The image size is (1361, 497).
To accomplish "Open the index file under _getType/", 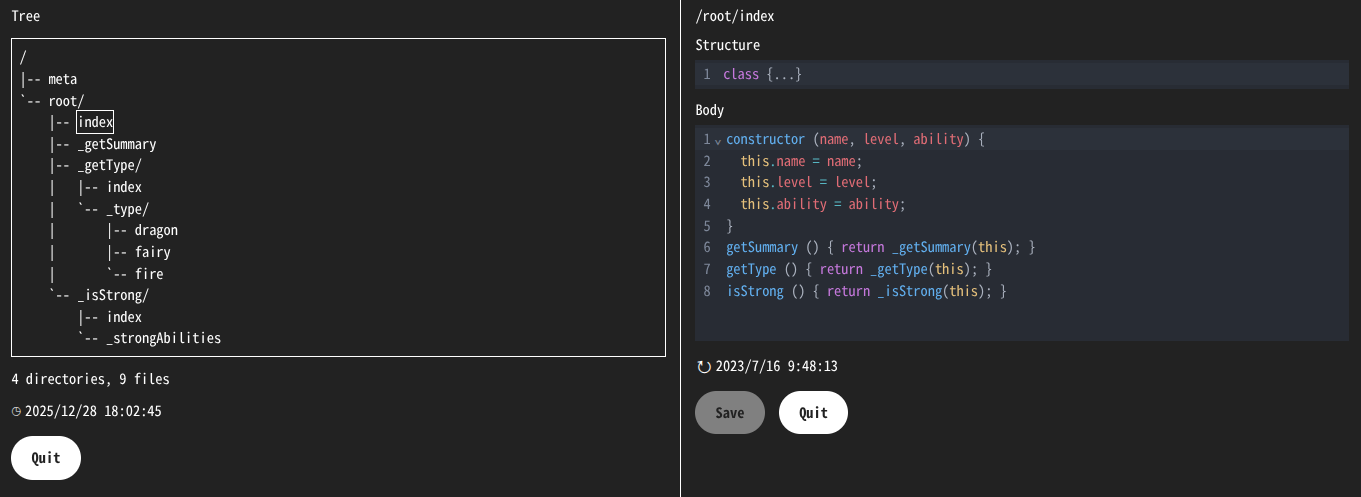I will (124, 187).
